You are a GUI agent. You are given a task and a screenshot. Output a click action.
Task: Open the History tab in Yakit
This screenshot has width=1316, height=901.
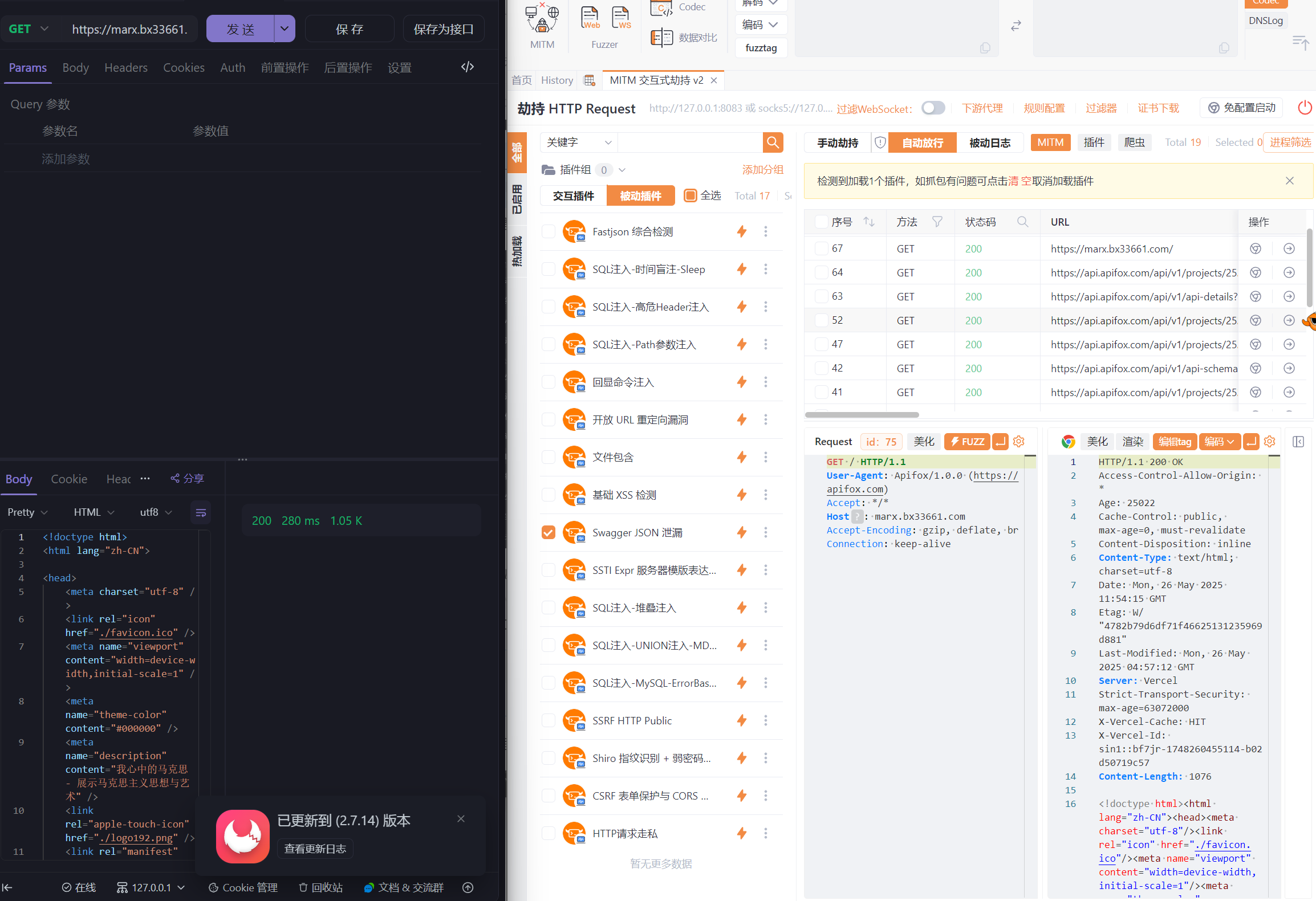point(557,80)
